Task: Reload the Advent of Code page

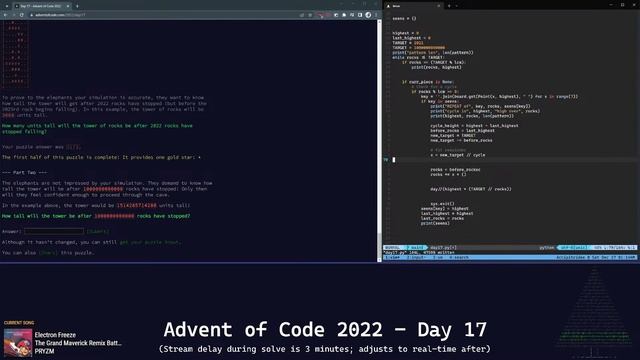Action: [22, 15]
